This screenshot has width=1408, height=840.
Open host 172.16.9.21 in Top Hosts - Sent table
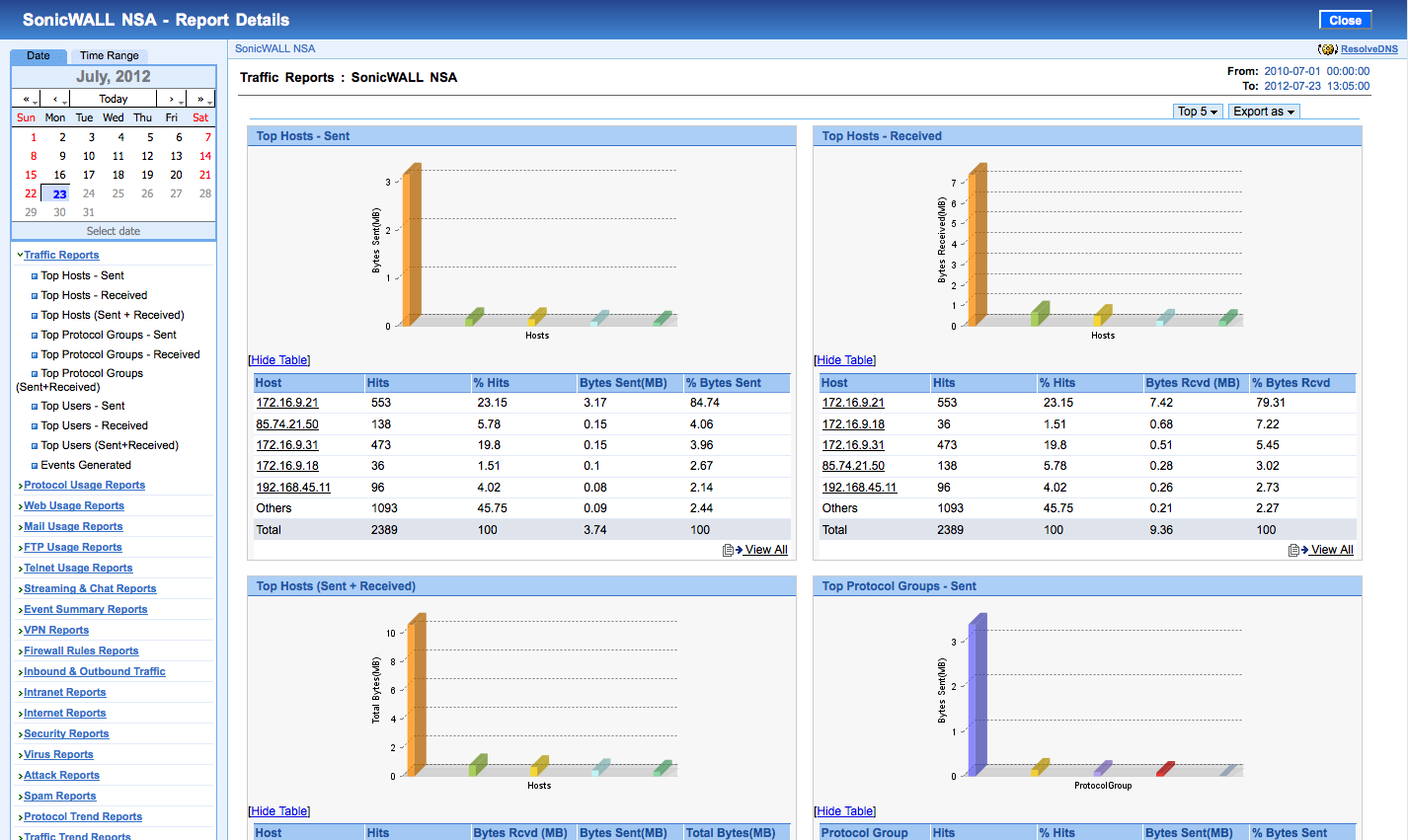point(287,403)
